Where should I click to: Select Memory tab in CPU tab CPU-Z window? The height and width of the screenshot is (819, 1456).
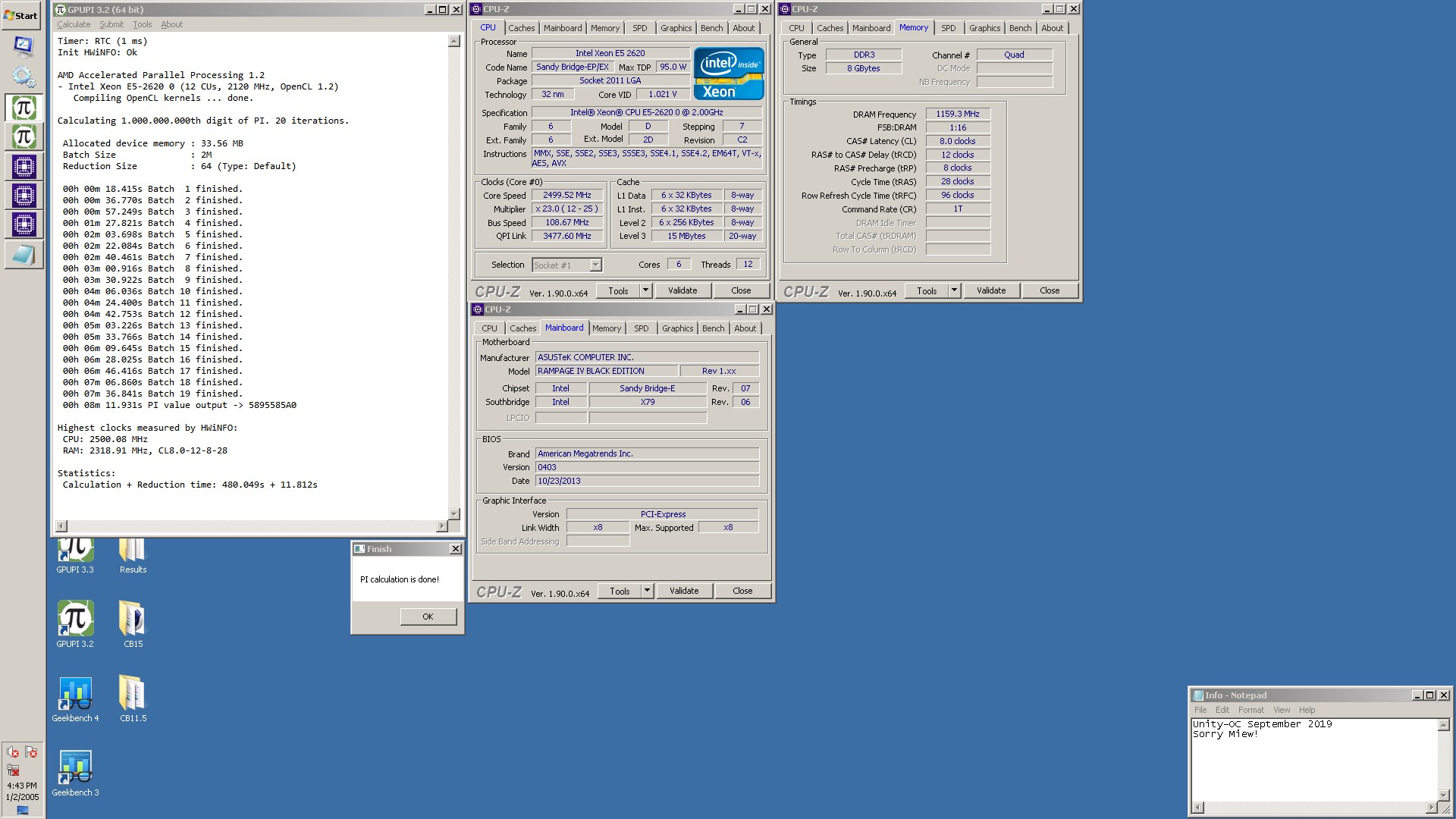click(605, 28)
